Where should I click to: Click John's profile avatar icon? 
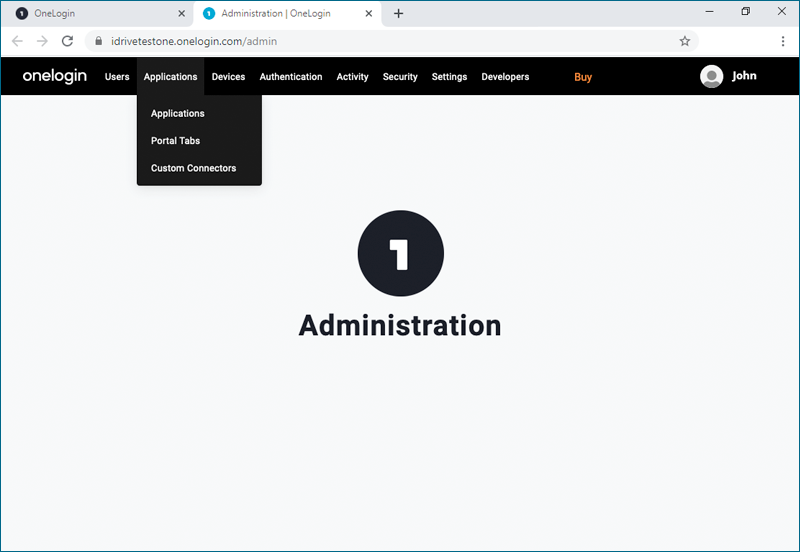711,77
